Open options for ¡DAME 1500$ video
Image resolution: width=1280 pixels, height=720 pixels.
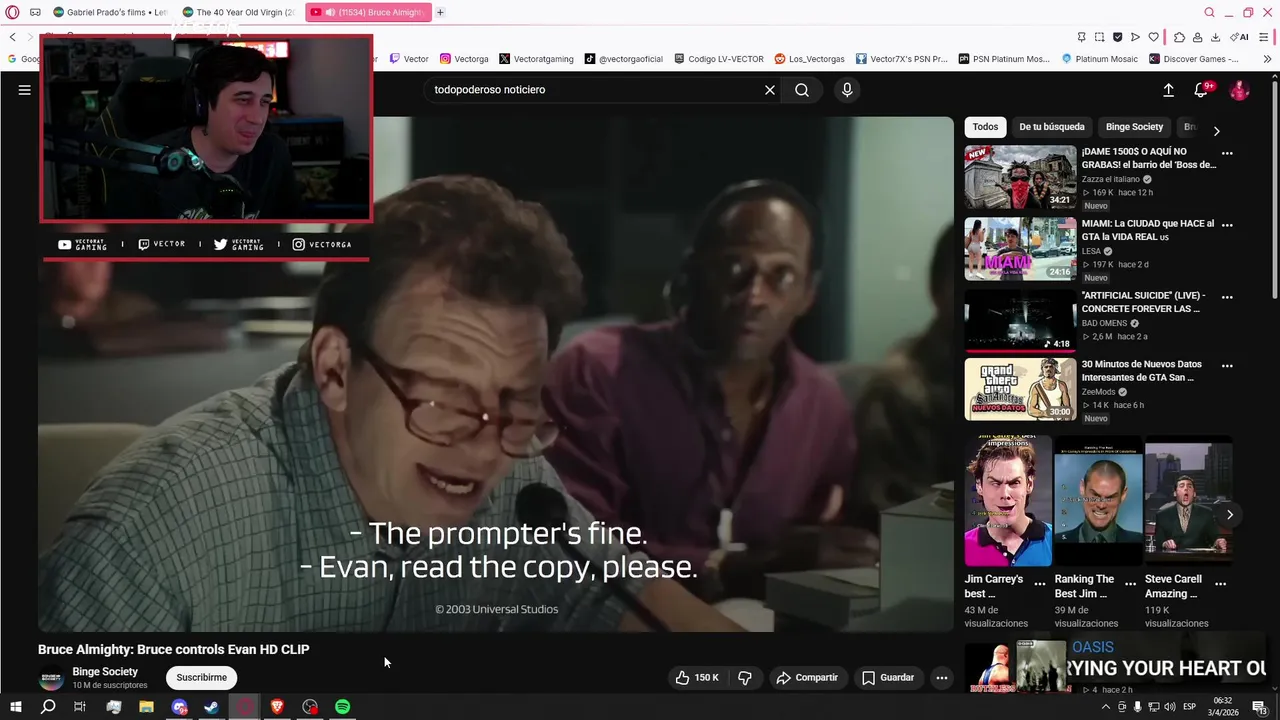click(1227, 153)
